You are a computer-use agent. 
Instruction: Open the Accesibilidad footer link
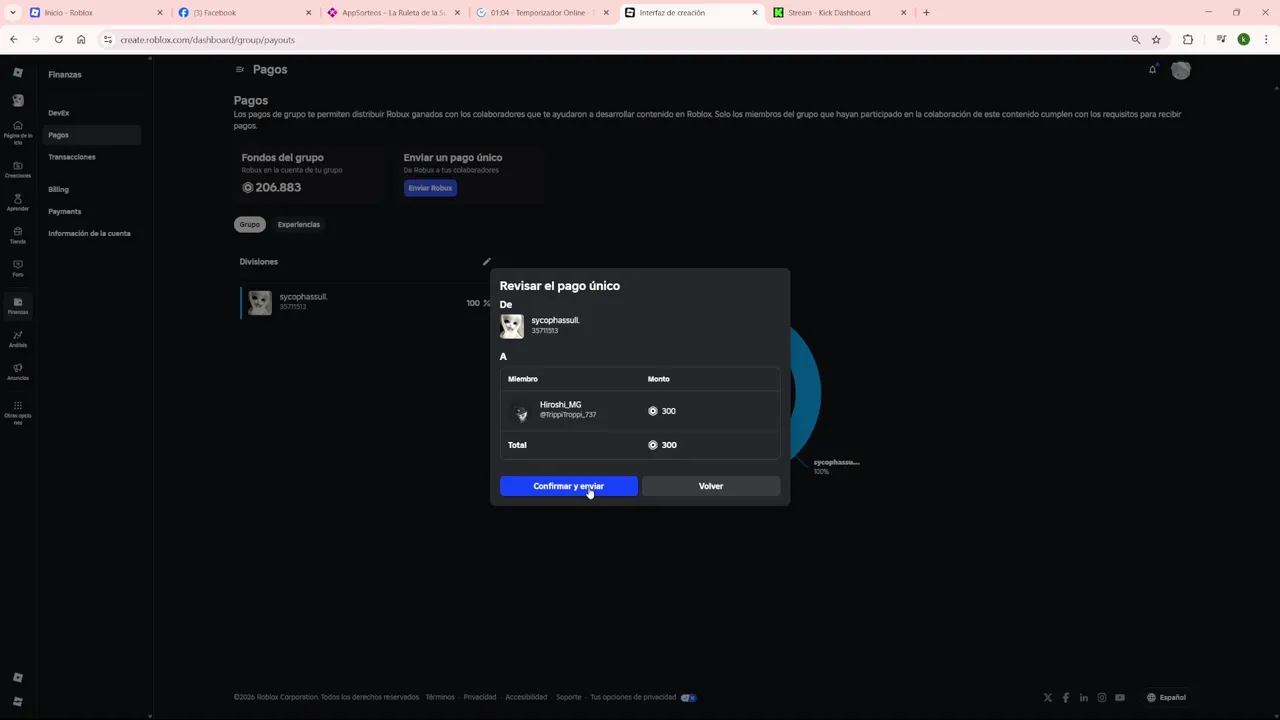(x=526, y=697)
